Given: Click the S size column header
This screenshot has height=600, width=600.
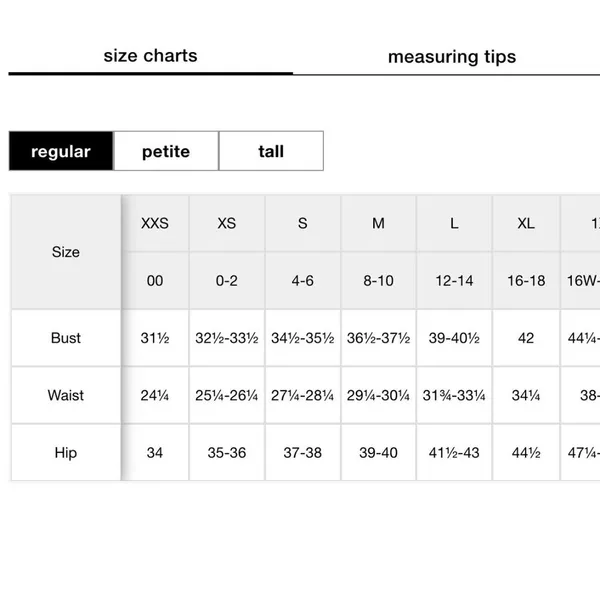Looking at the screenshot, I should 303,223.
